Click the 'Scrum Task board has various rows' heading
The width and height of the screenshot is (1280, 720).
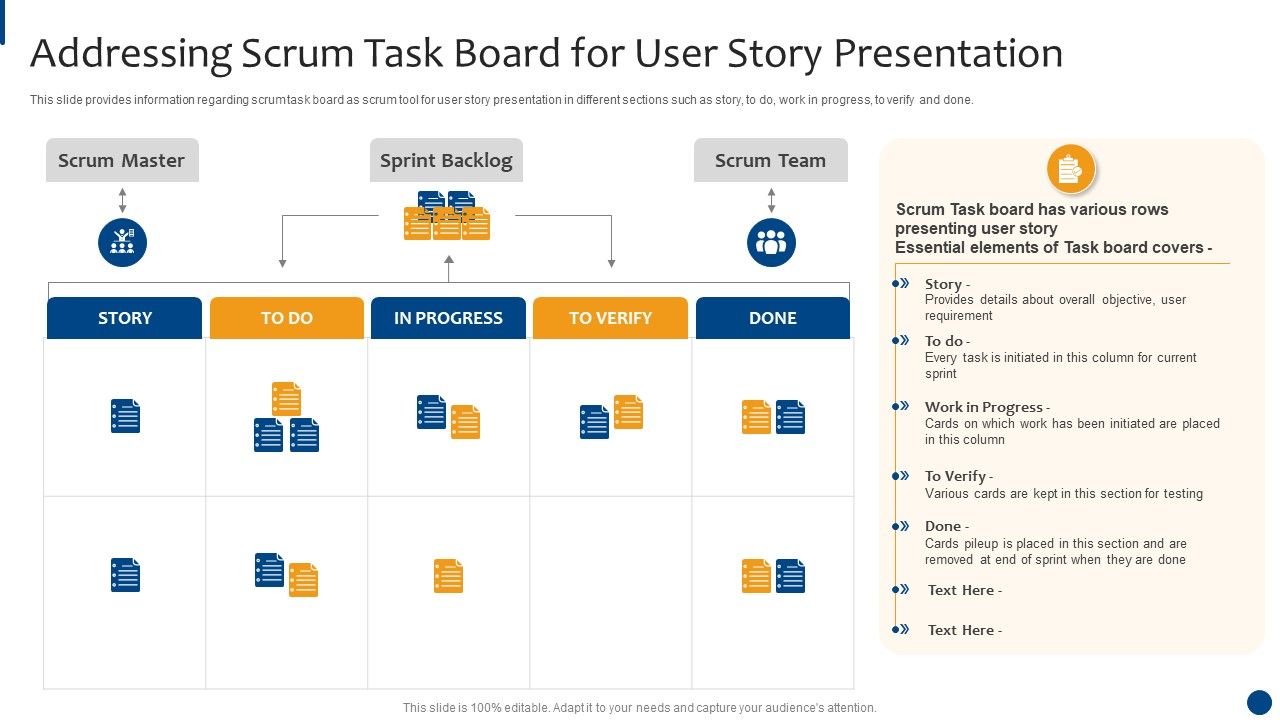1054,228
